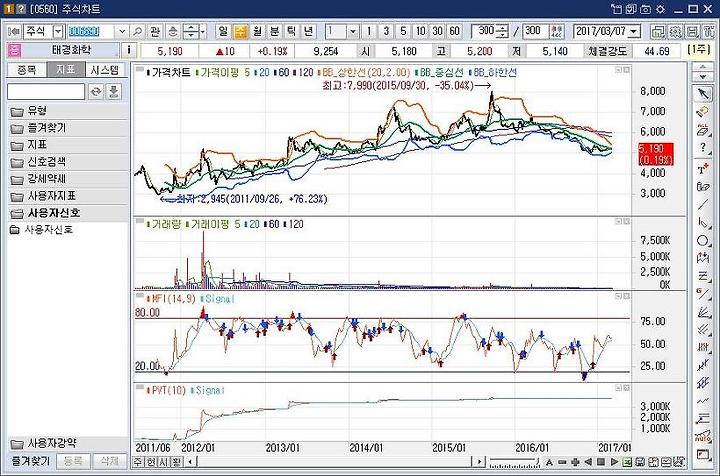The image size is (720, 476).
Task: Open the stock code history dropdown
Action: 122,32
